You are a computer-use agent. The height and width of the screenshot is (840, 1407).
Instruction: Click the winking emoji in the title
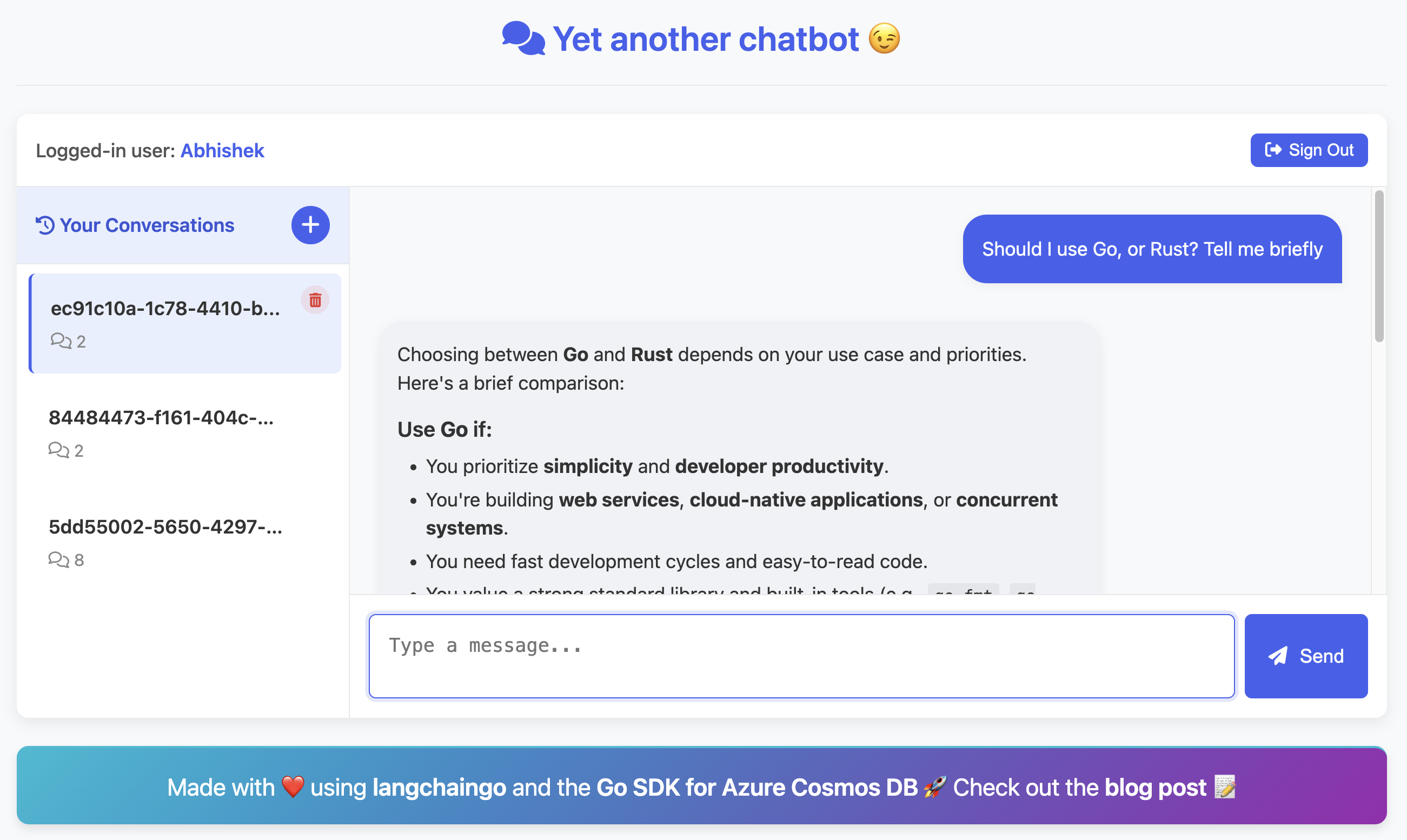884,38
